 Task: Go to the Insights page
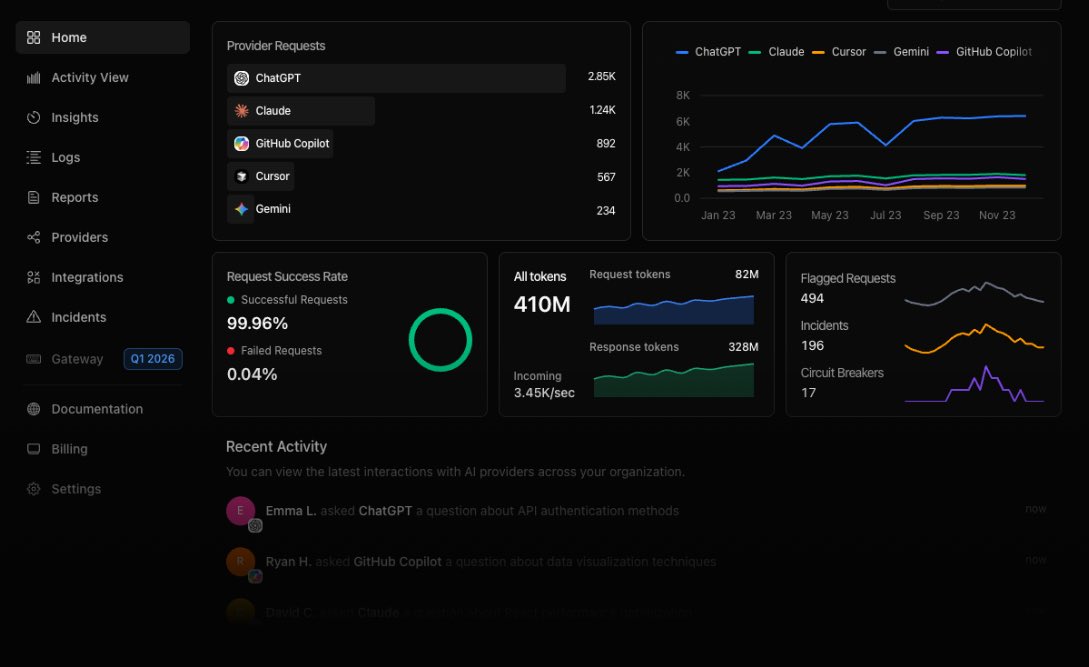tap(103, 117)
